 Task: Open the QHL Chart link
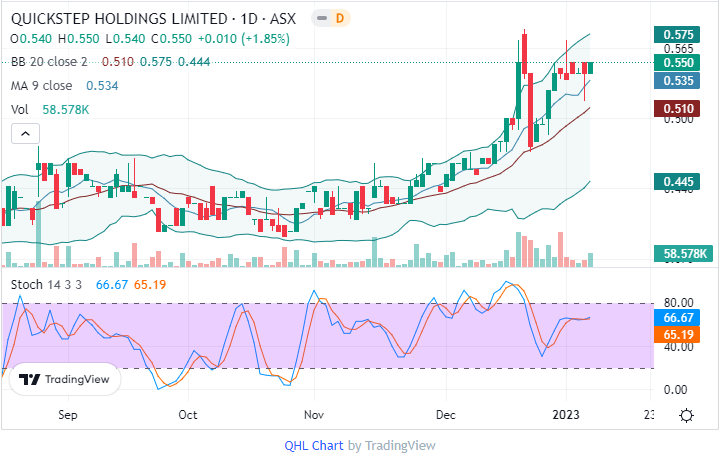(x=314, y=445)
